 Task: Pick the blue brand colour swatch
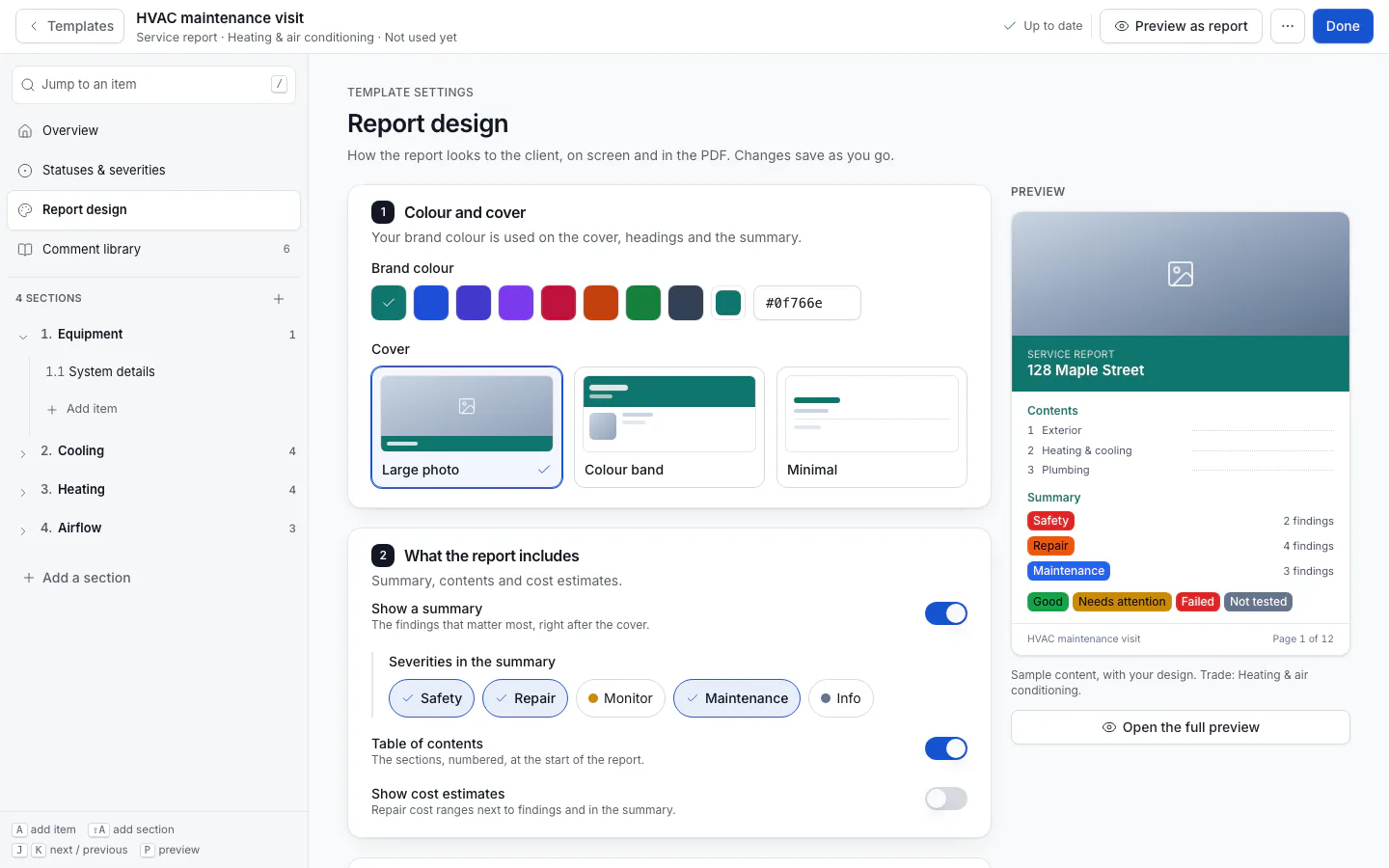point(431,303)
